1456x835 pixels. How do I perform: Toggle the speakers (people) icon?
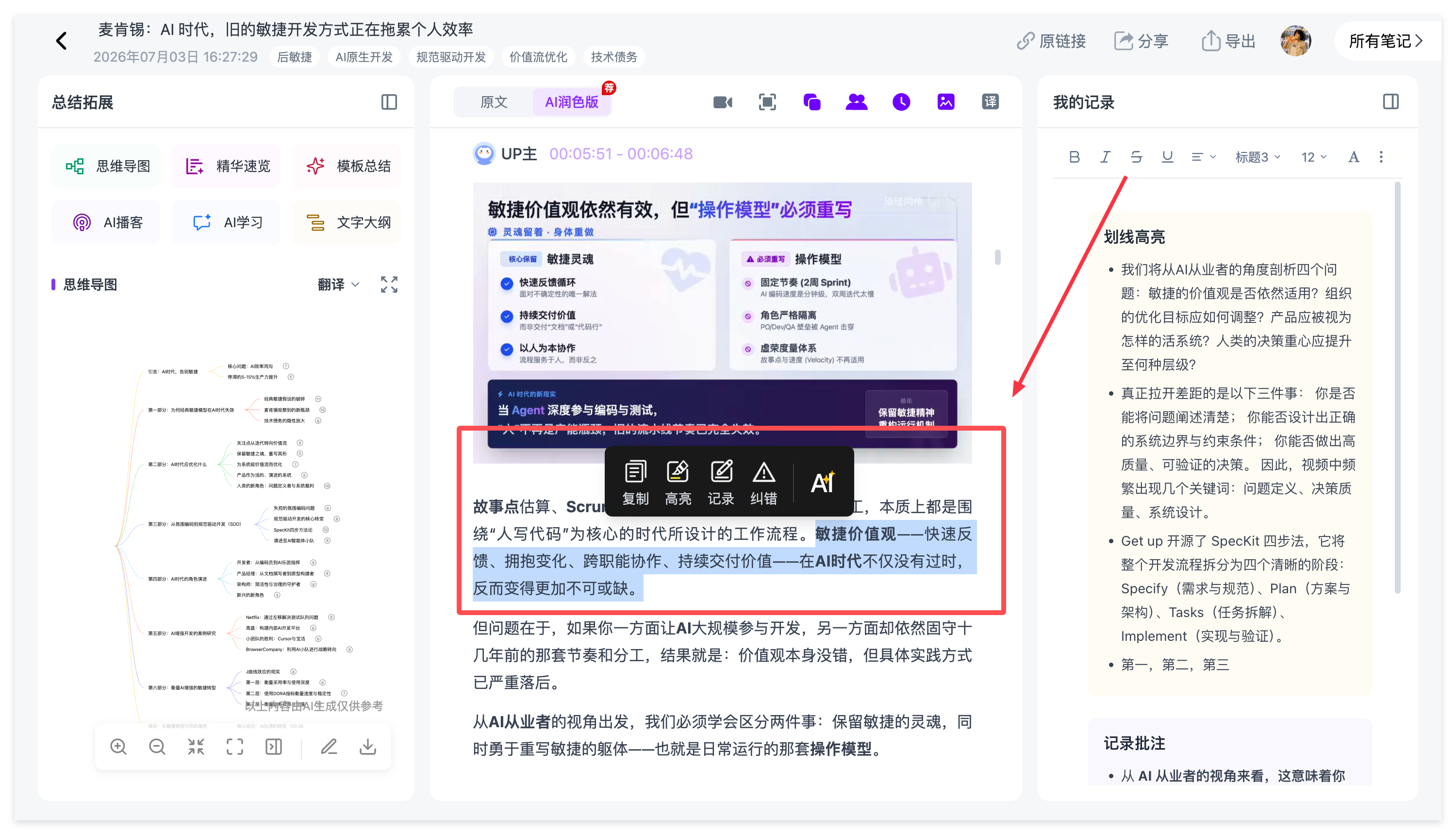coord(857,102)
